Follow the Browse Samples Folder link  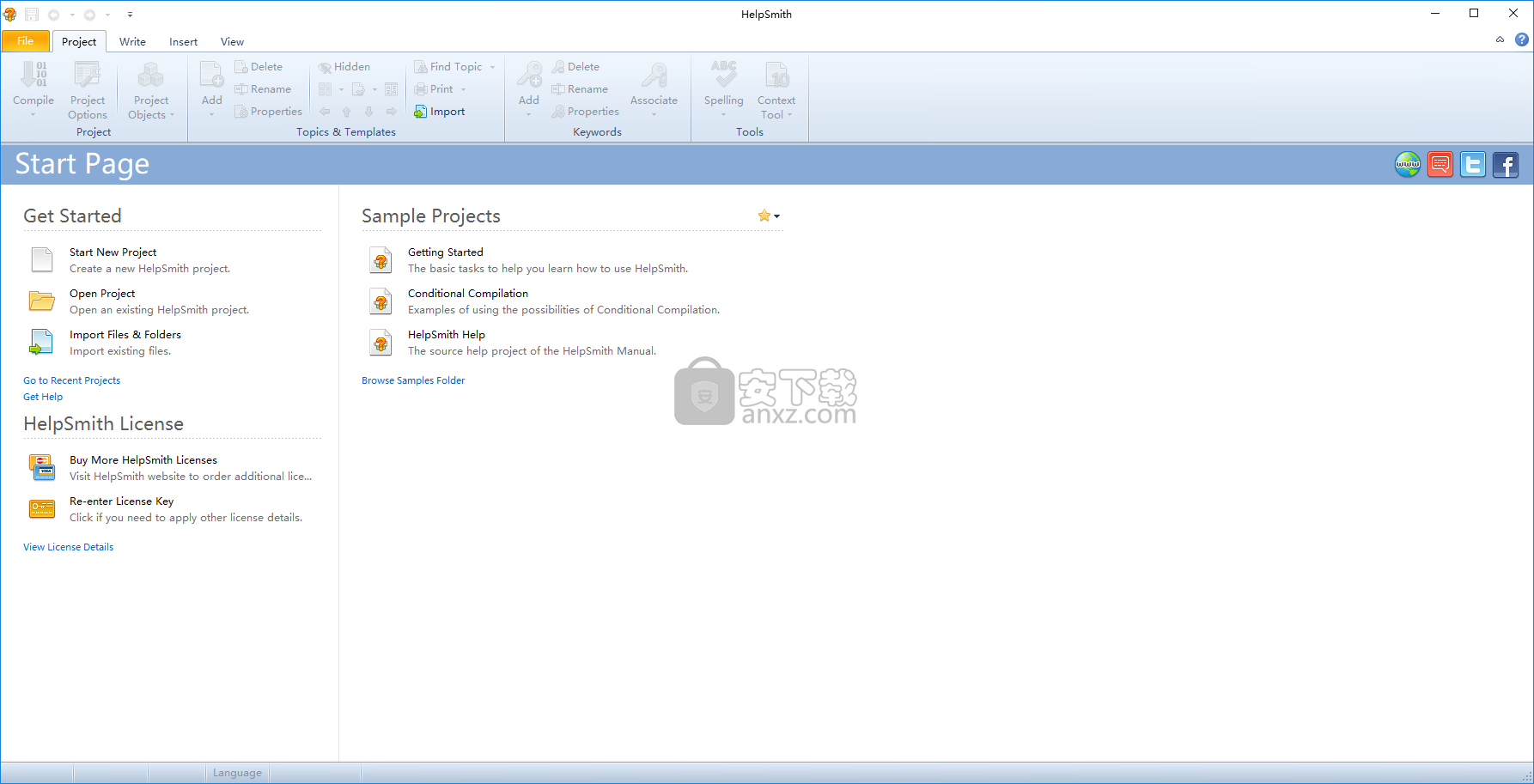[x=413, y=380]
